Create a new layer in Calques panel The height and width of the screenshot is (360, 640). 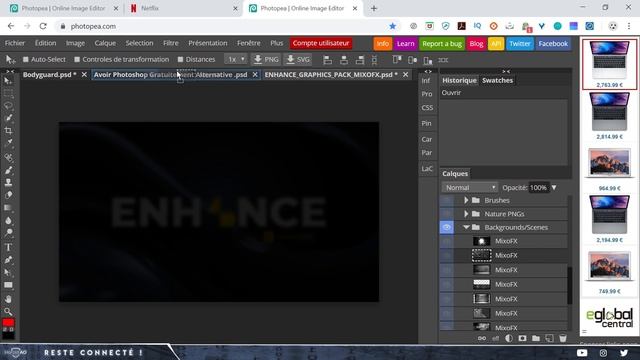pos(549,338)
